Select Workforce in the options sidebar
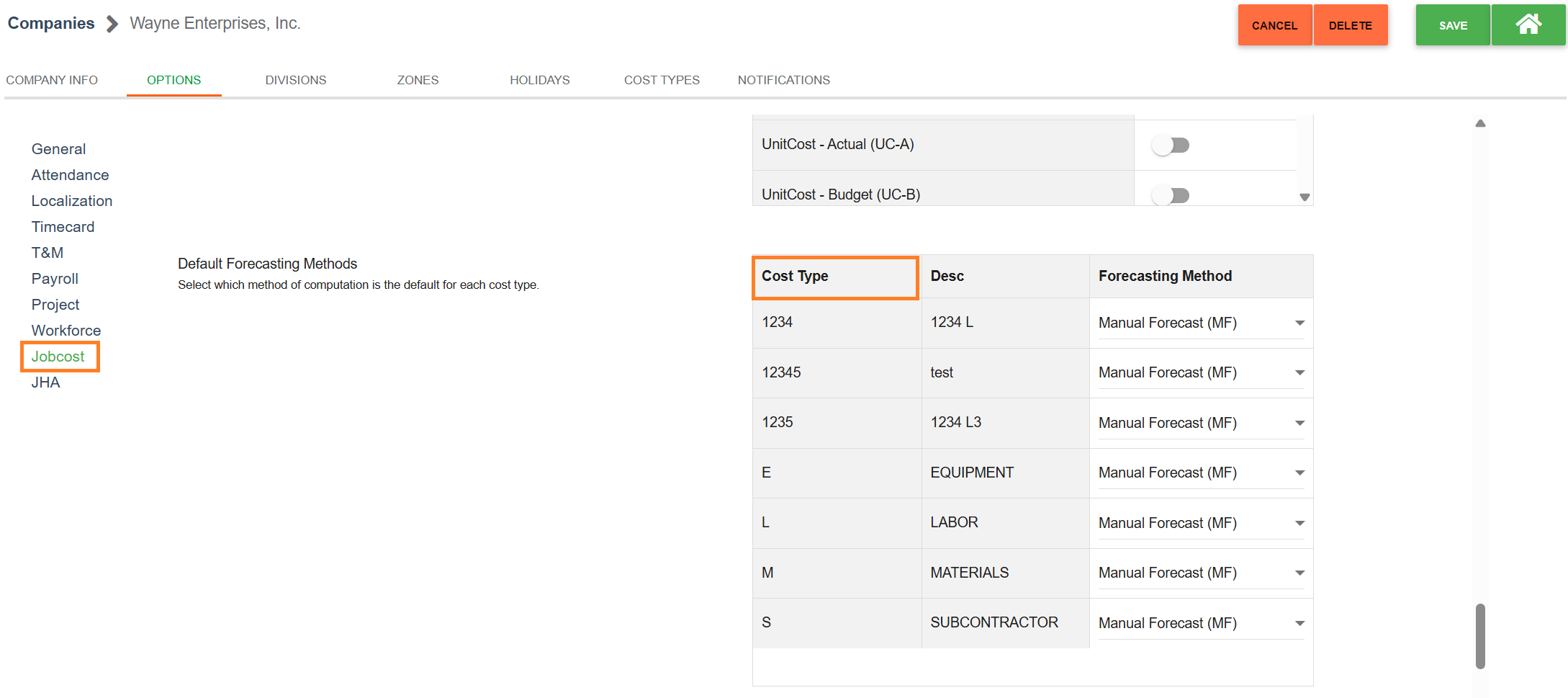Screen dimensions: 1568x698 66,331
